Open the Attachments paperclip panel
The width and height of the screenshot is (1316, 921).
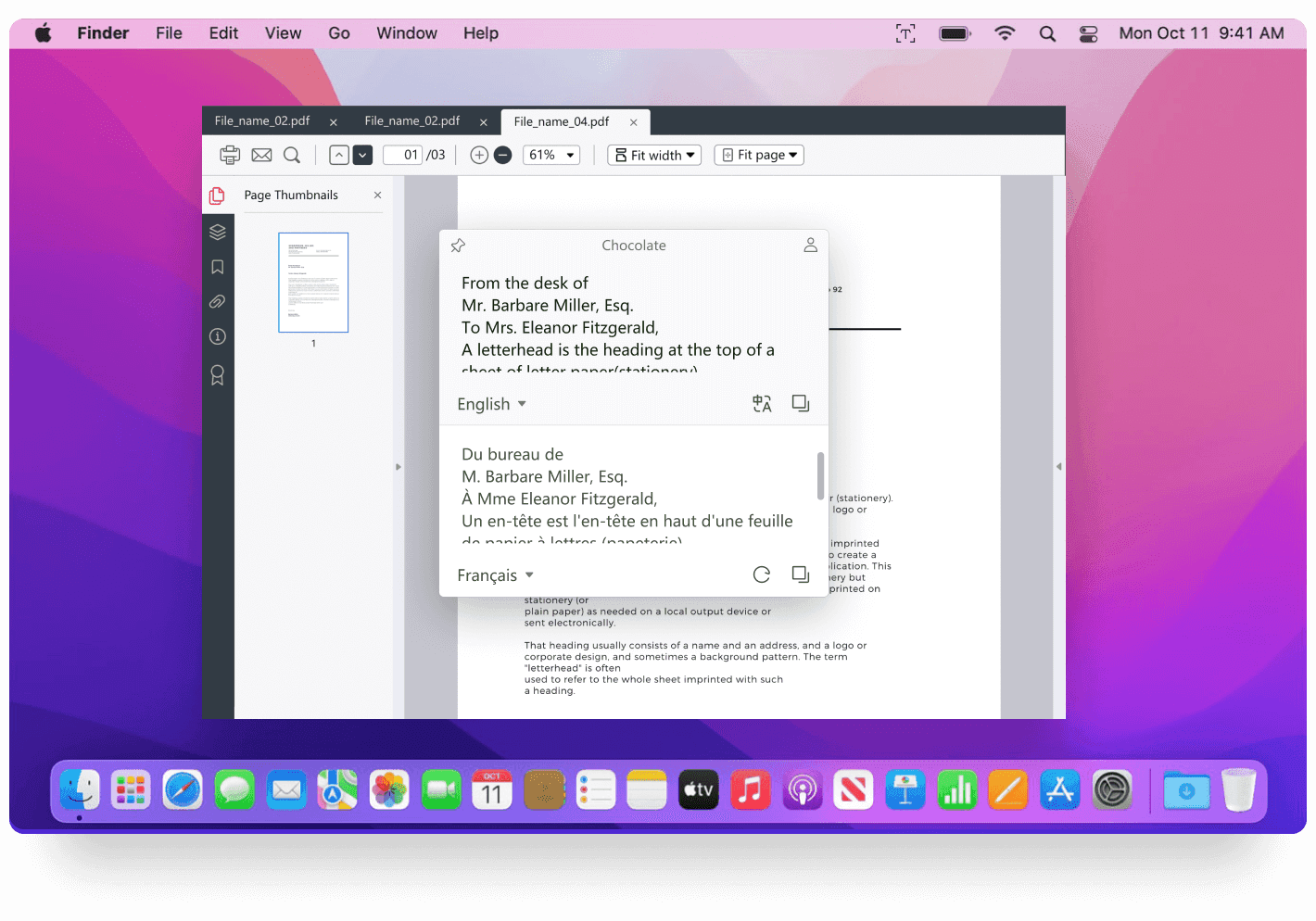click(218, 301)
